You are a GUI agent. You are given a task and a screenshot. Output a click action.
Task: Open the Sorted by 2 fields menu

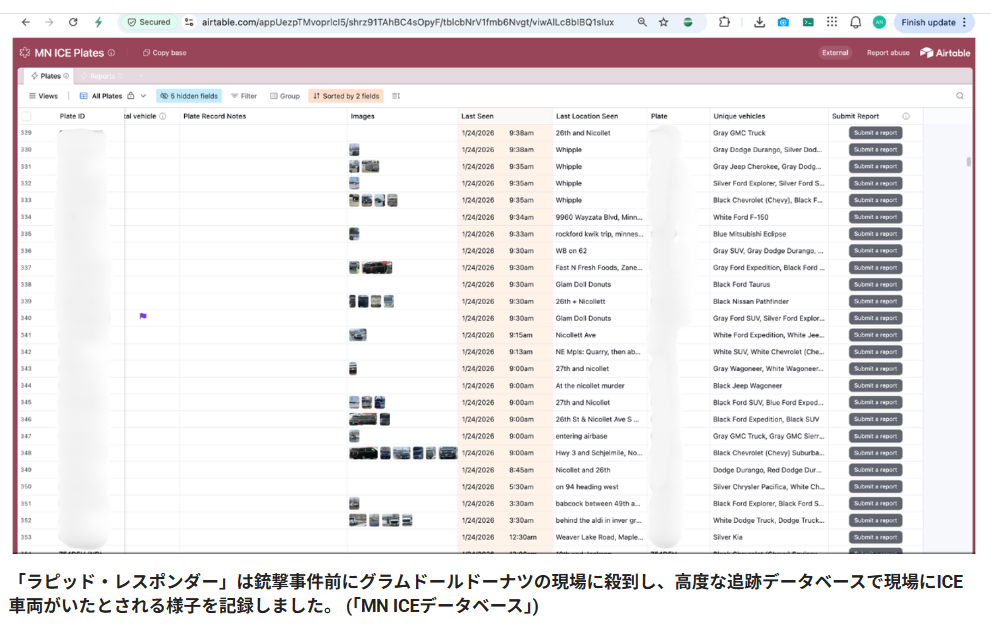coord(345,96)
